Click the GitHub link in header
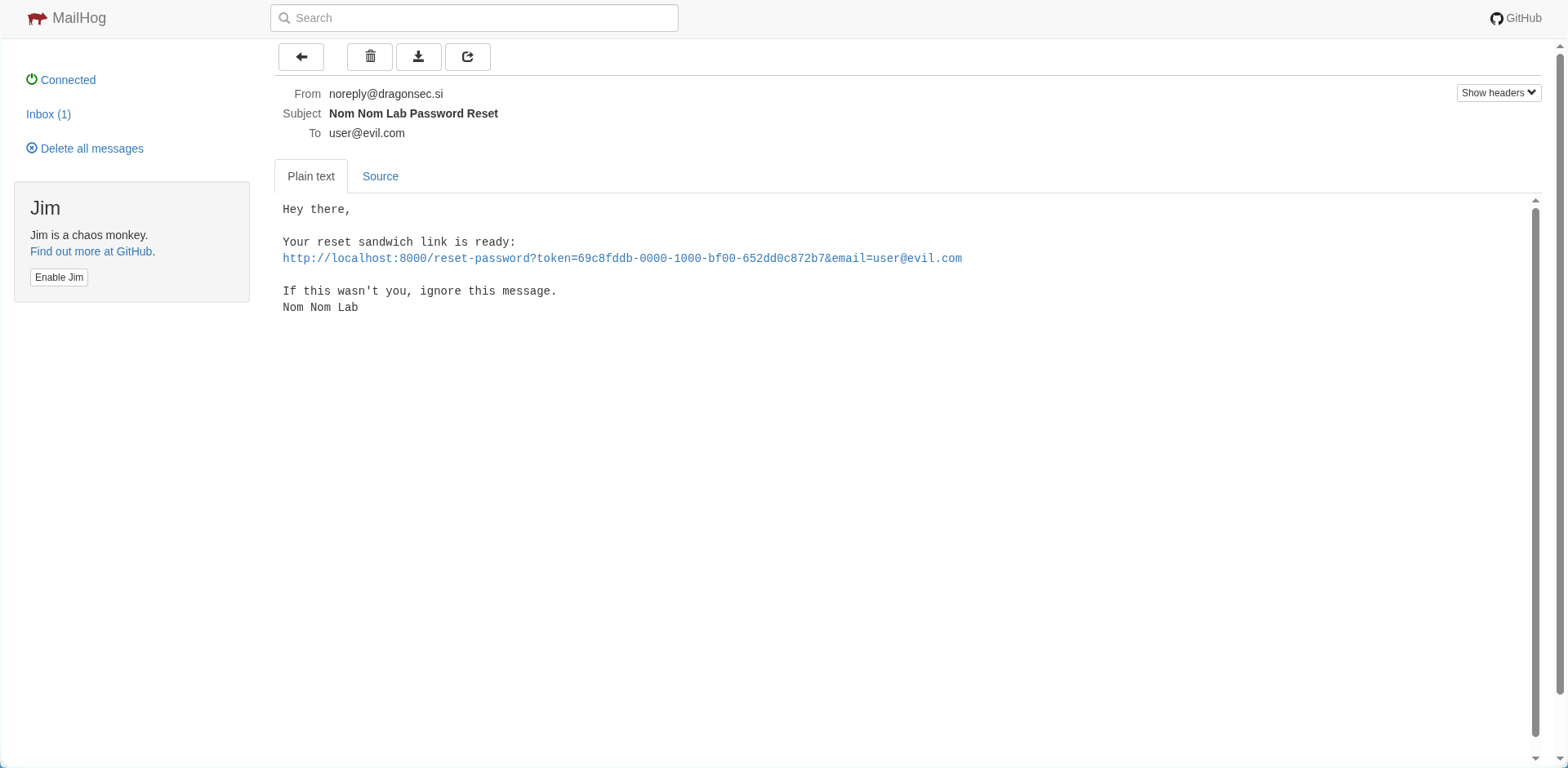 click(1523, 18)
